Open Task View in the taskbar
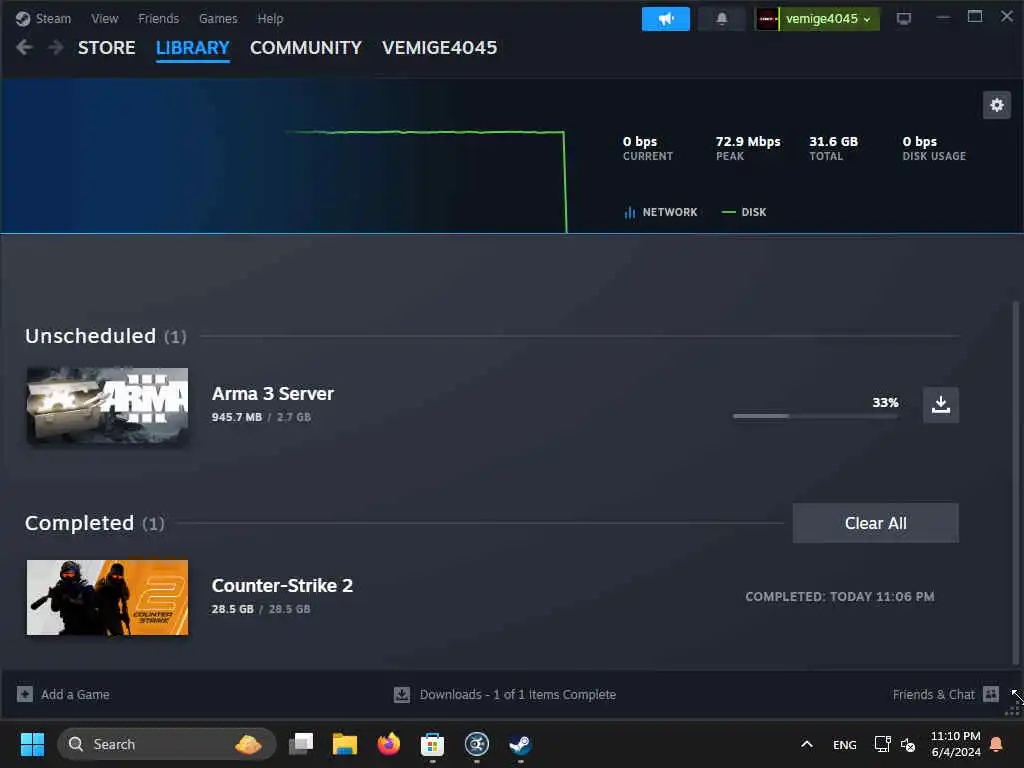 [x=301, y=744]
